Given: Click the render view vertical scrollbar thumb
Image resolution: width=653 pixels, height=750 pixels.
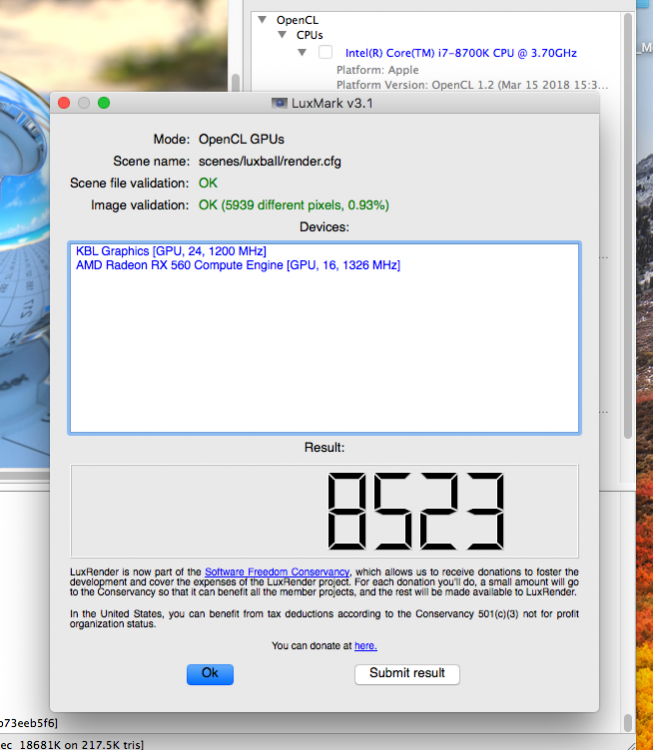Looking at the screenshot, I should coord(235,83).
